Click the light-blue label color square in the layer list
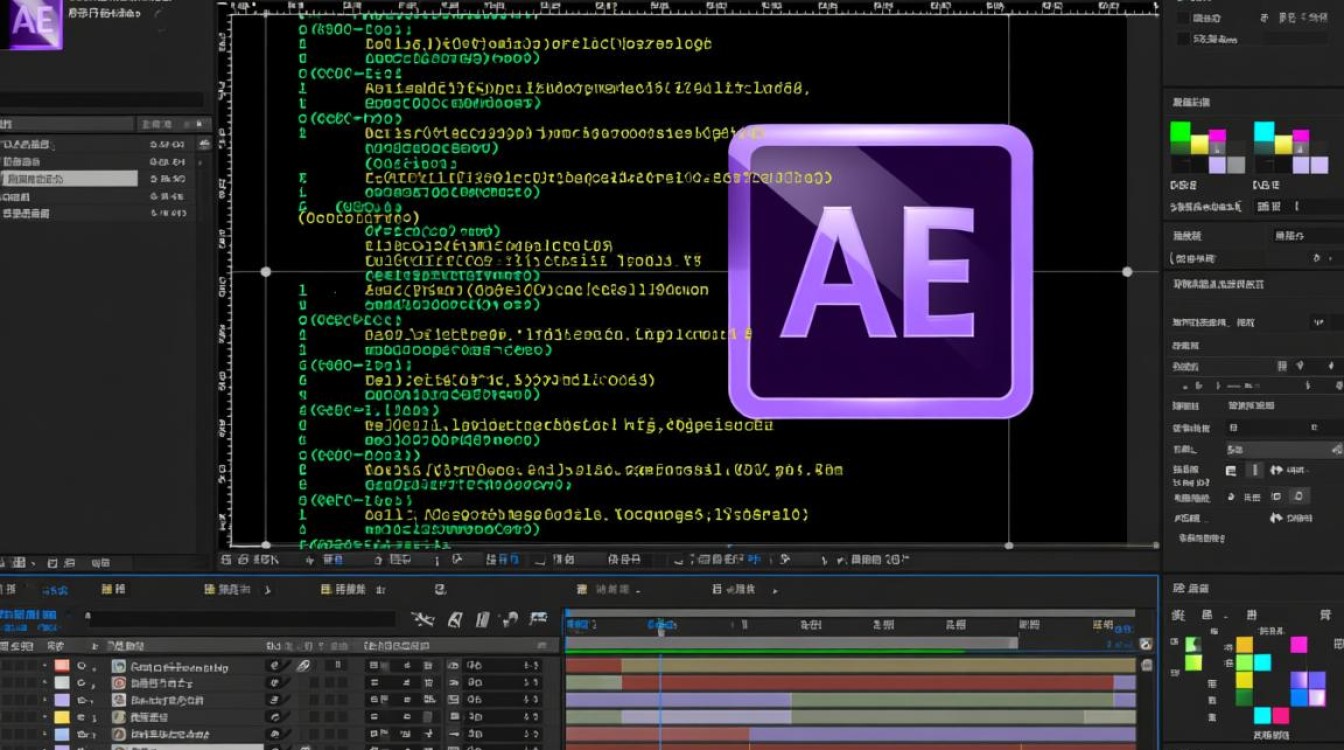Image resolution: width=1344 pixels, height=750 pixels. pos(61,734)
